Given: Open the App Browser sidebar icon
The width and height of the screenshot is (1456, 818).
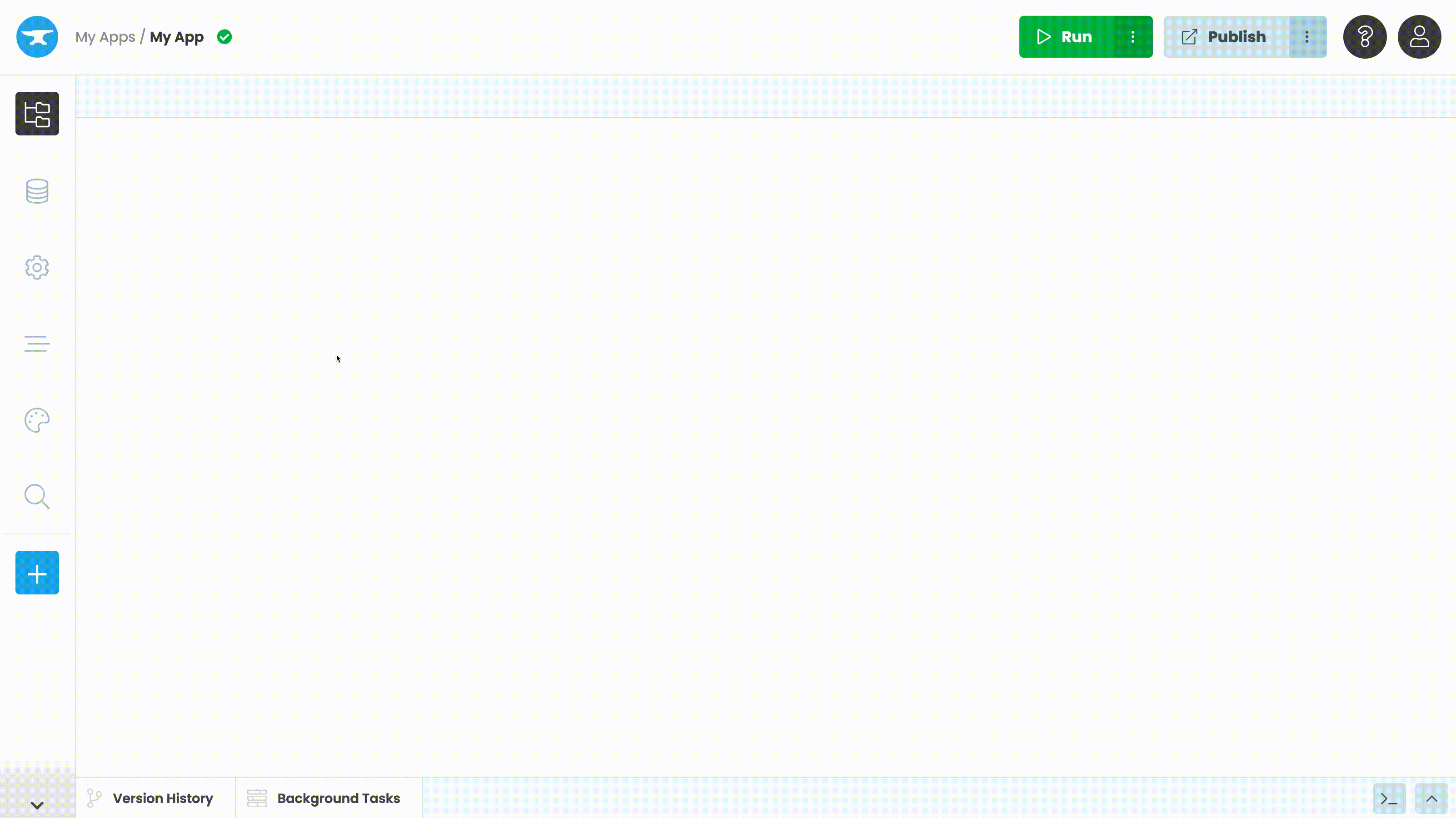Looking at the screenshot, I should 37,114.
